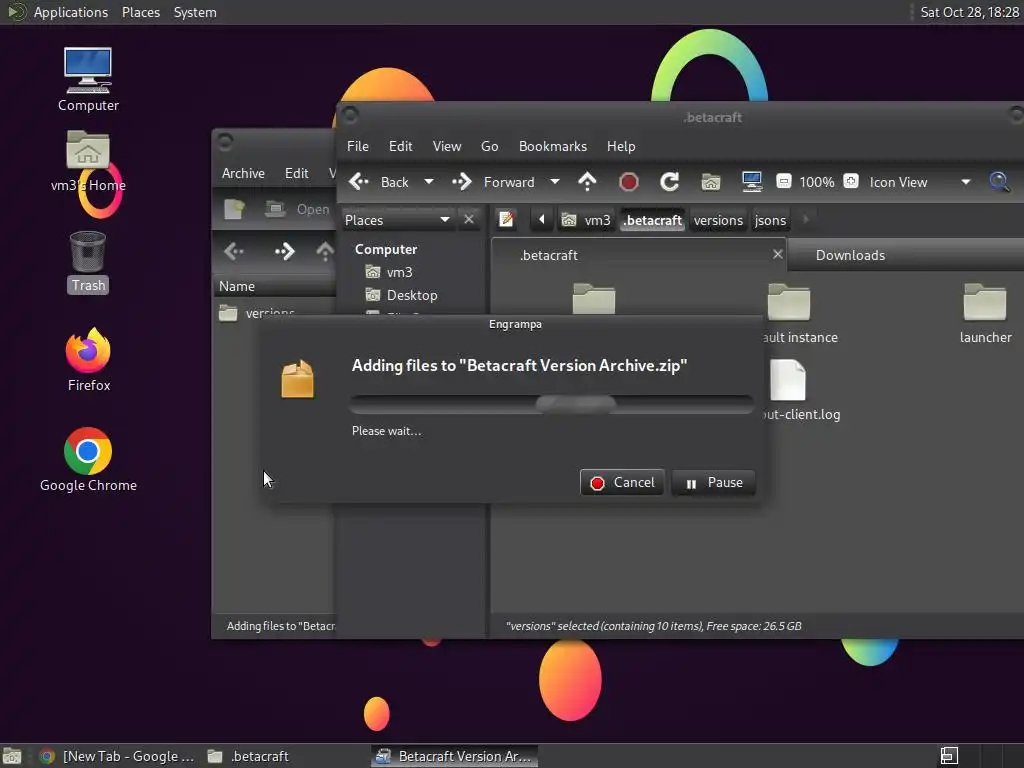Open the Icon View mode dropdown
This screenshot has height=768, width=1024.
coord(918,182)
